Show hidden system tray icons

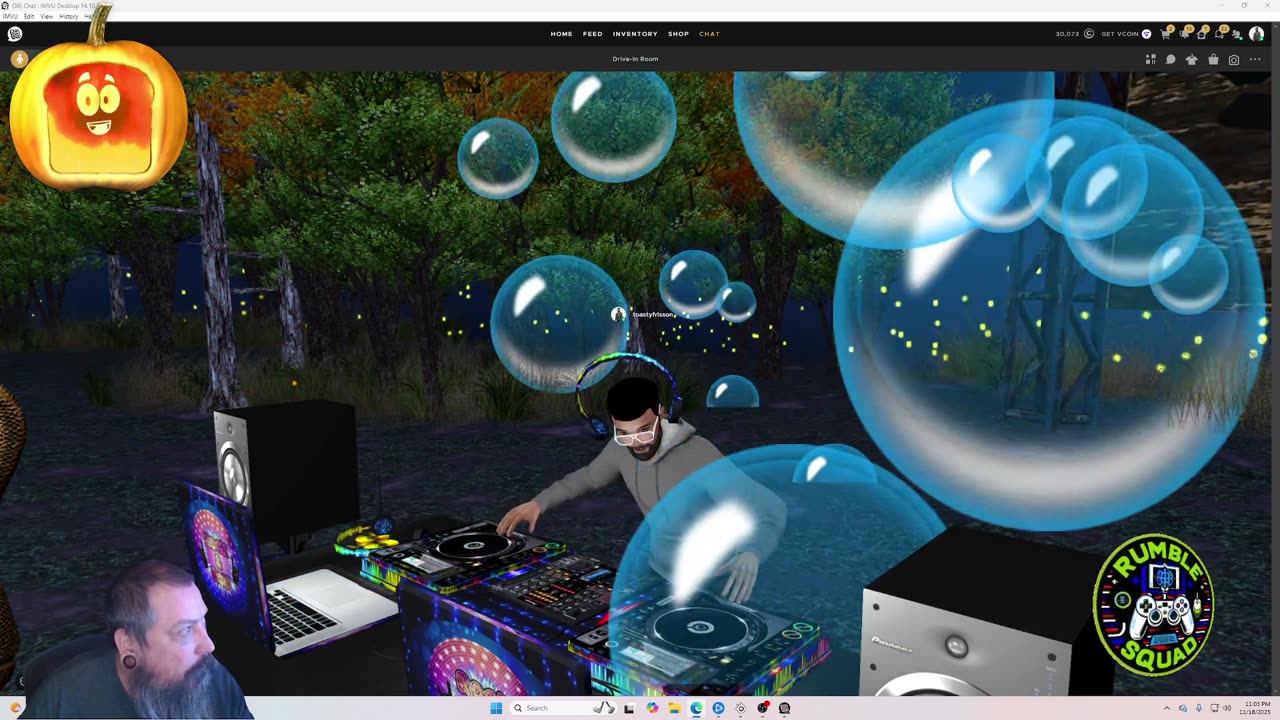click(x=1166, y=708)
